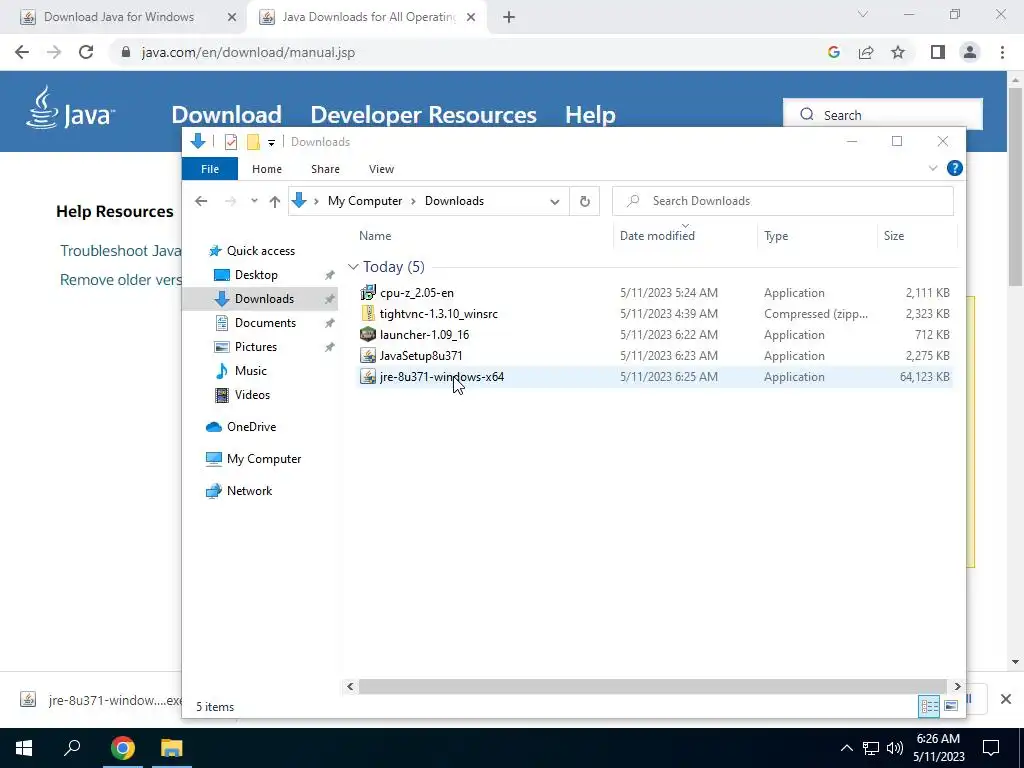
Task: Open Music in the navigation pane
Action: (x=250, y=371)
